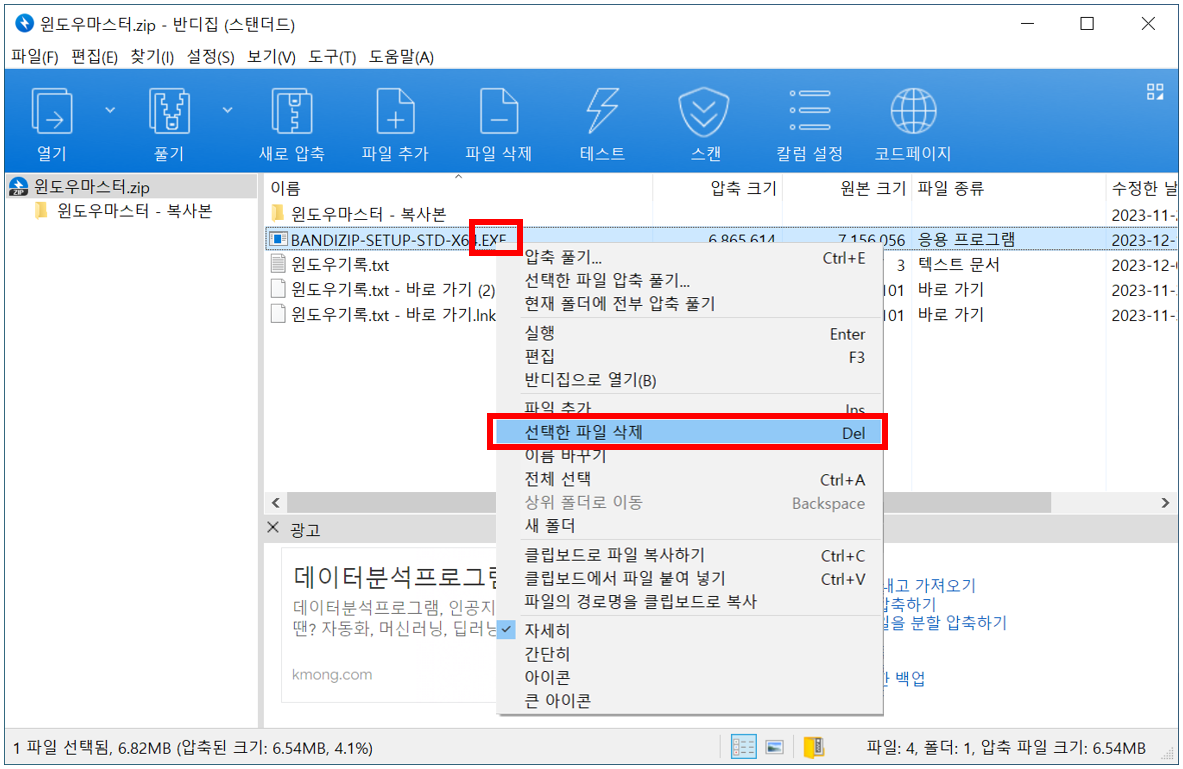Open the 도움말(A) menu

coord(401,57)
